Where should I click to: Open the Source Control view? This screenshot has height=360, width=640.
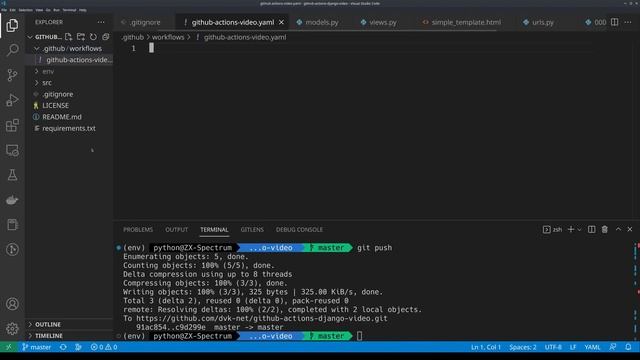pyautogui.click(x=12, y=75)
